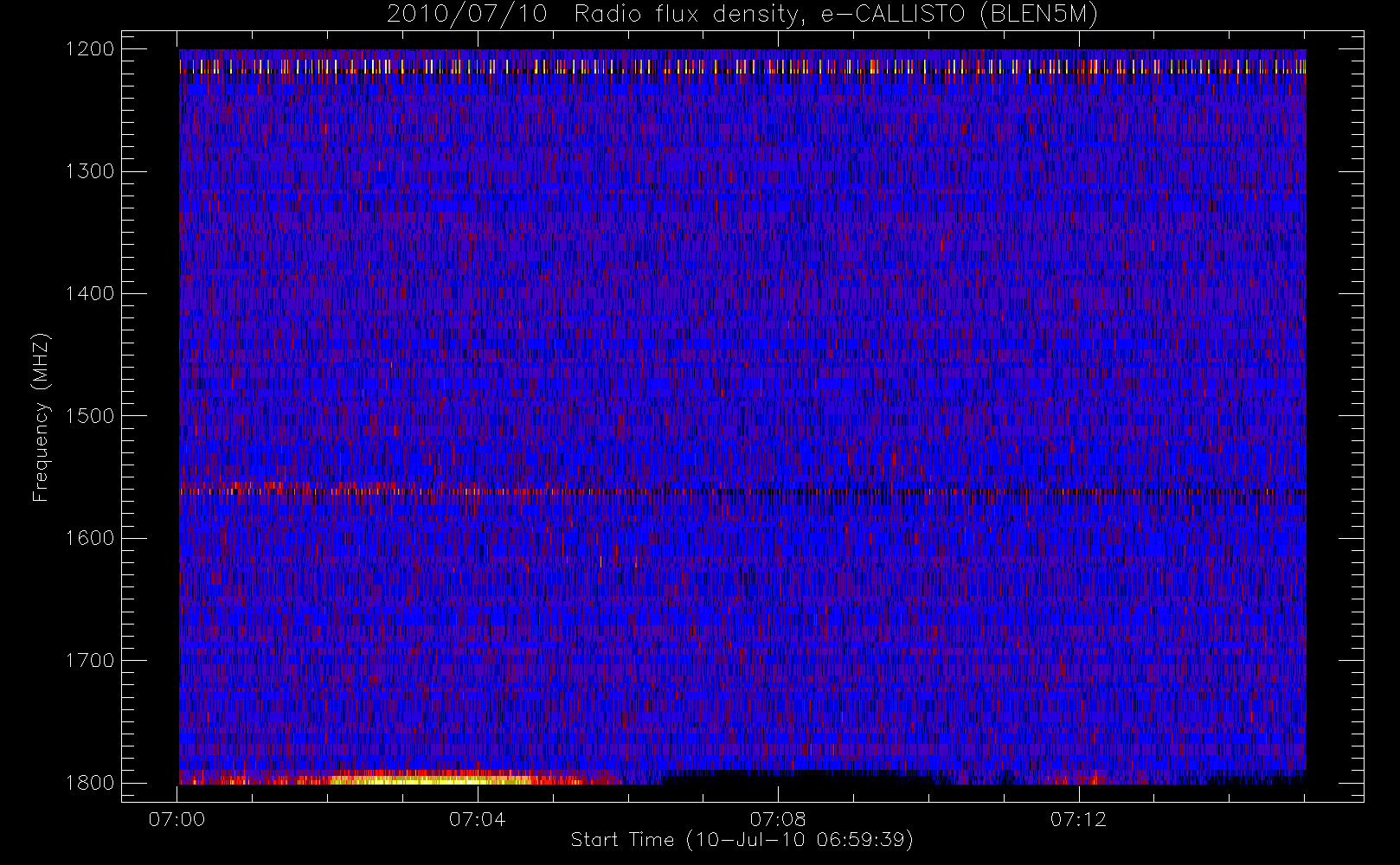This screenshot has height=865, width=1400.
Task: Select the 1600 frequency axis label
Action: [x=90, y=538]
